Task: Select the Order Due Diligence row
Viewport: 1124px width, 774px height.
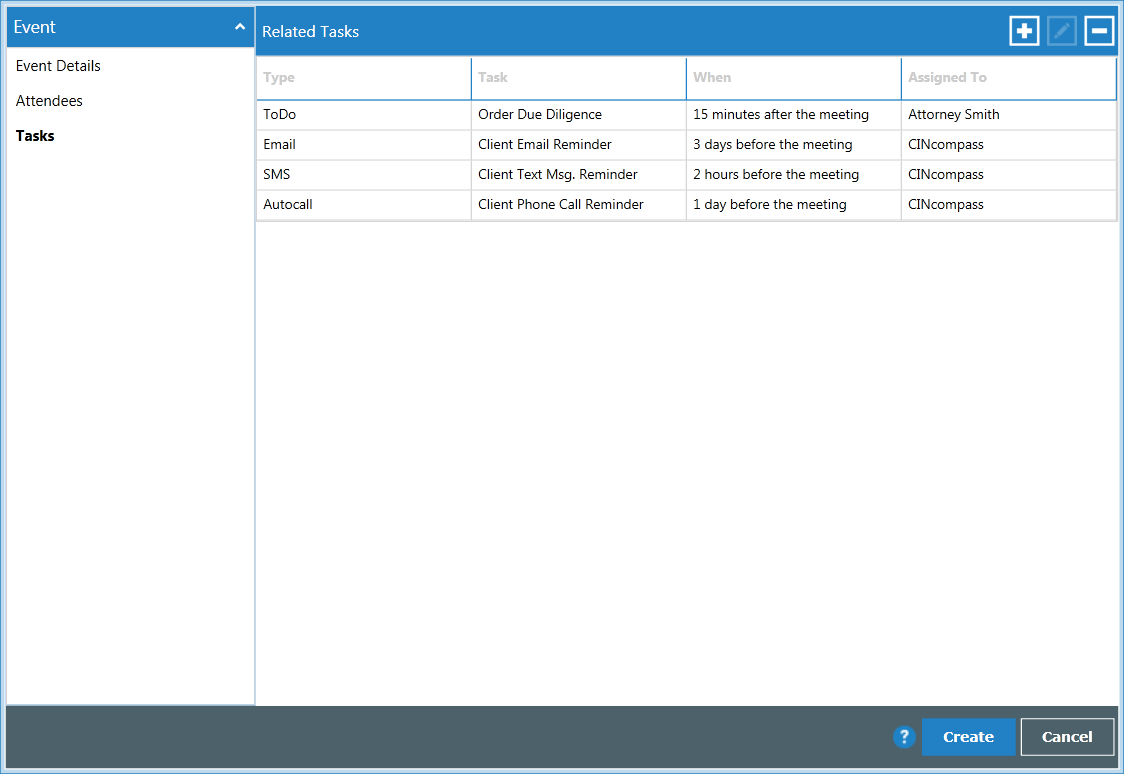Action: pos(540,114)
